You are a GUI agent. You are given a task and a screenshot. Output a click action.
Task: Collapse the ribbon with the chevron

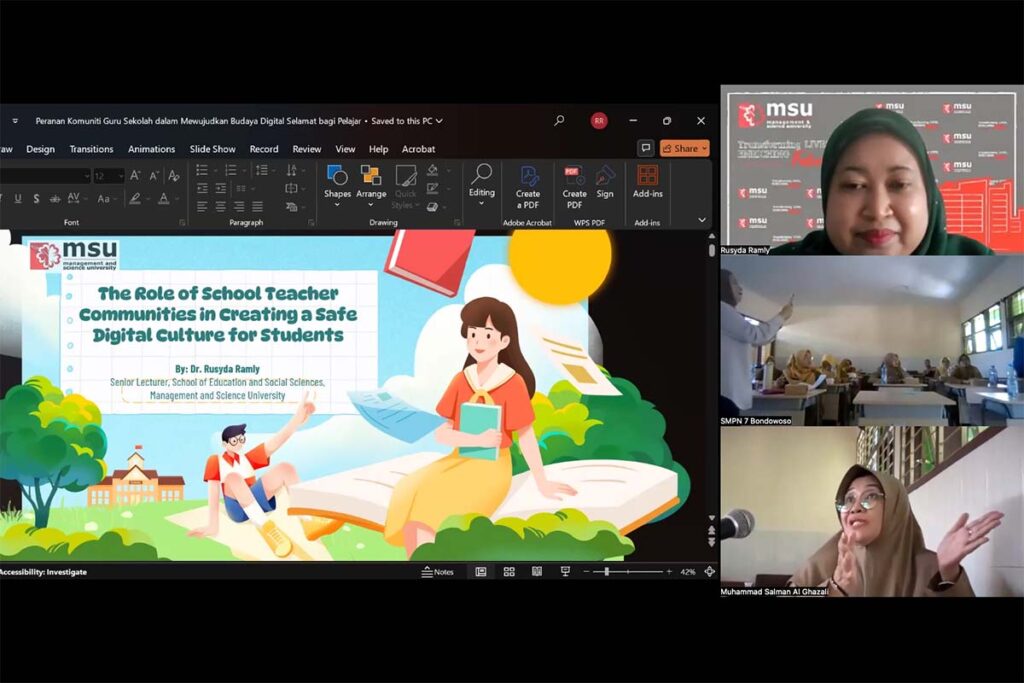click(x=702, y=220)
